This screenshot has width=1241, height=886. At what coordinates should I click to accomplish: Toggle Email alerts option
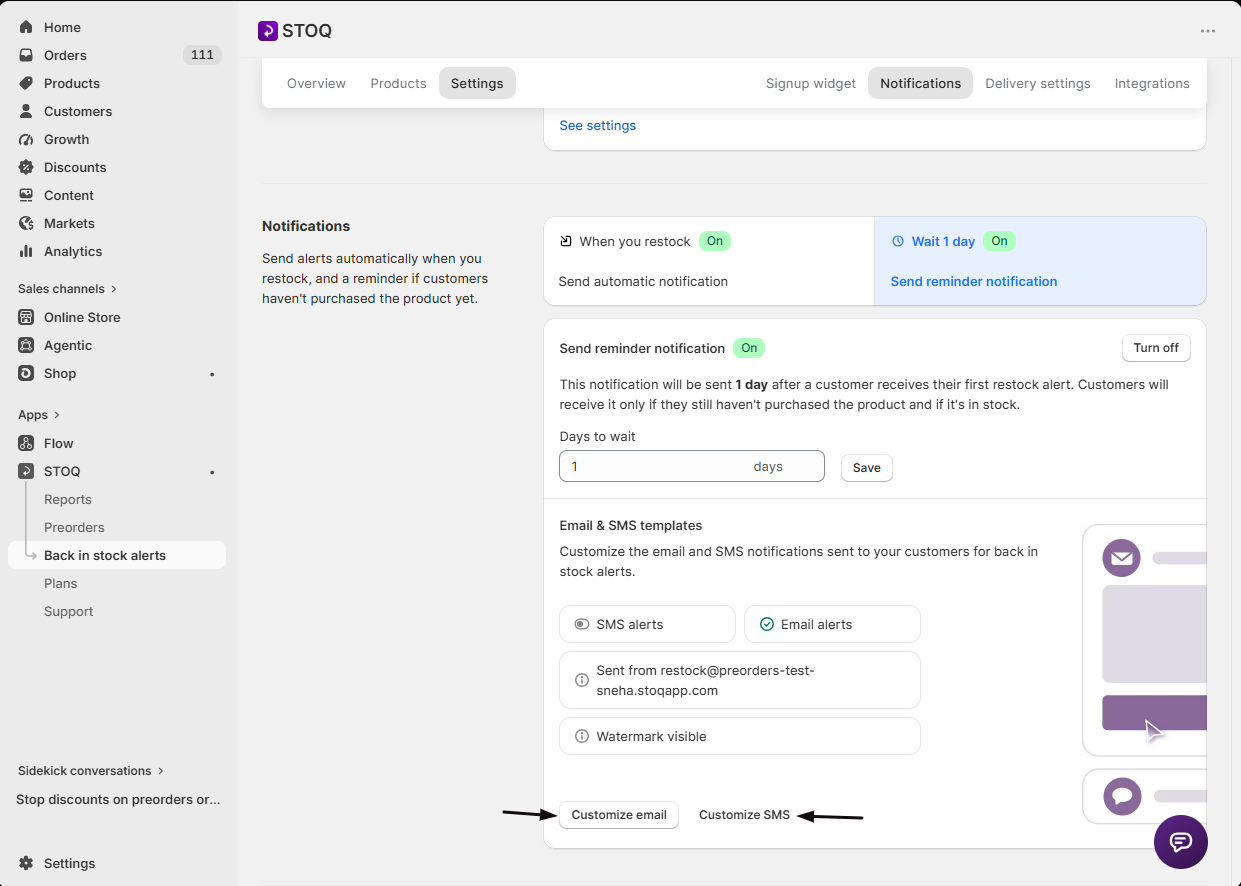[x=832, y=624]
